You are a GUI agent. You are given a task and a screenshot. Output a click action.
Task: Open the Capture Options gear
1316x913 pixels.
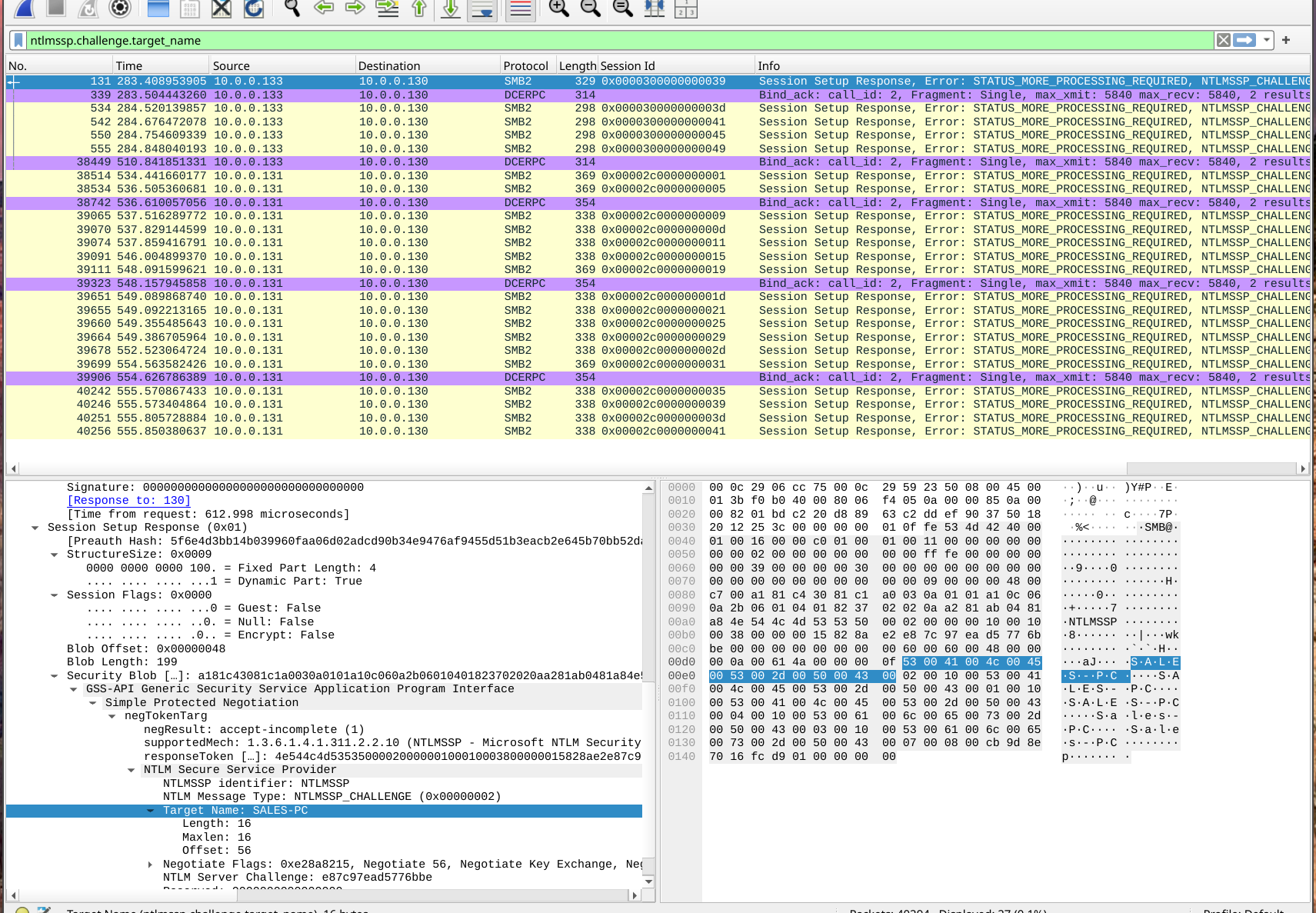click(x=119, y=9)
